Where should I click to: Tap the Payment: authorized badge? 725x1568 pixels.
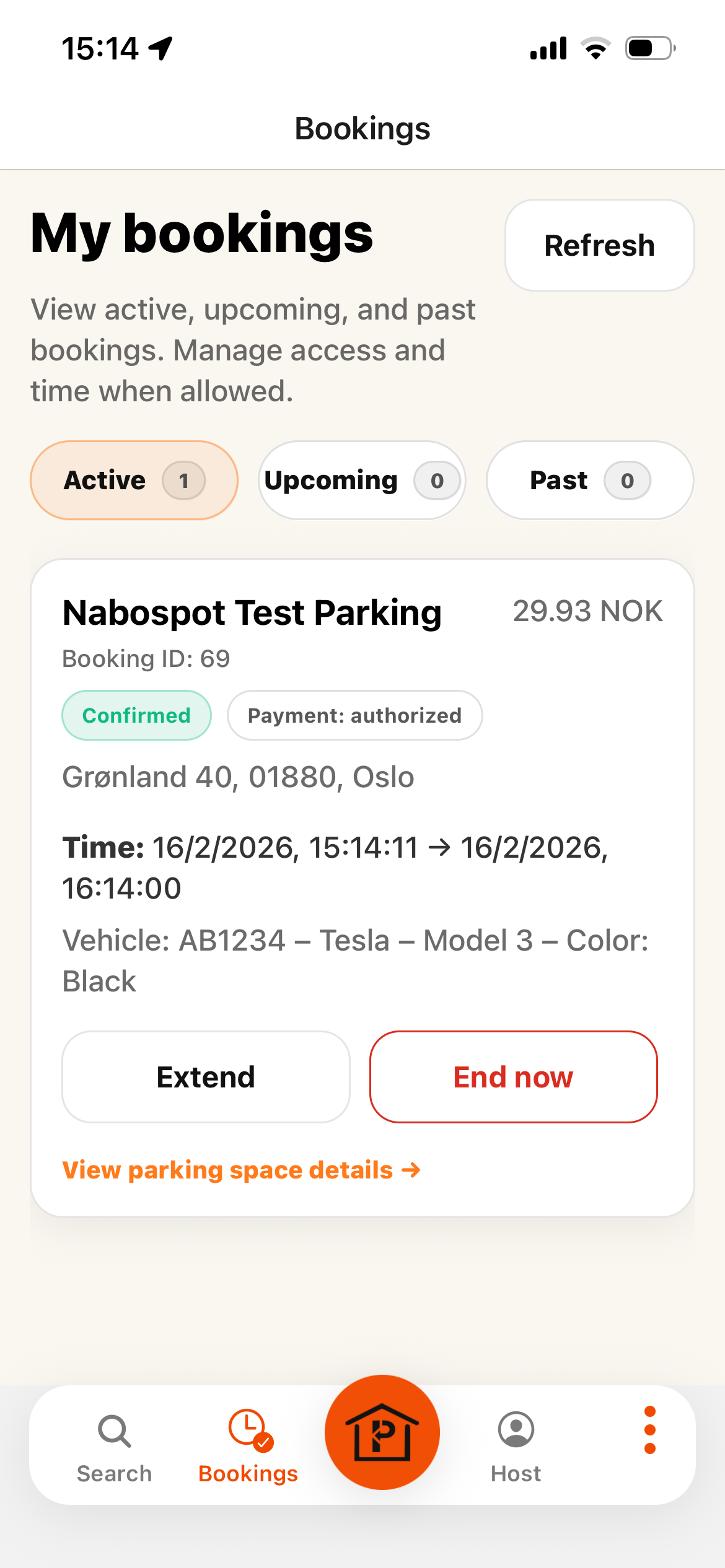(x=354, y=715)
